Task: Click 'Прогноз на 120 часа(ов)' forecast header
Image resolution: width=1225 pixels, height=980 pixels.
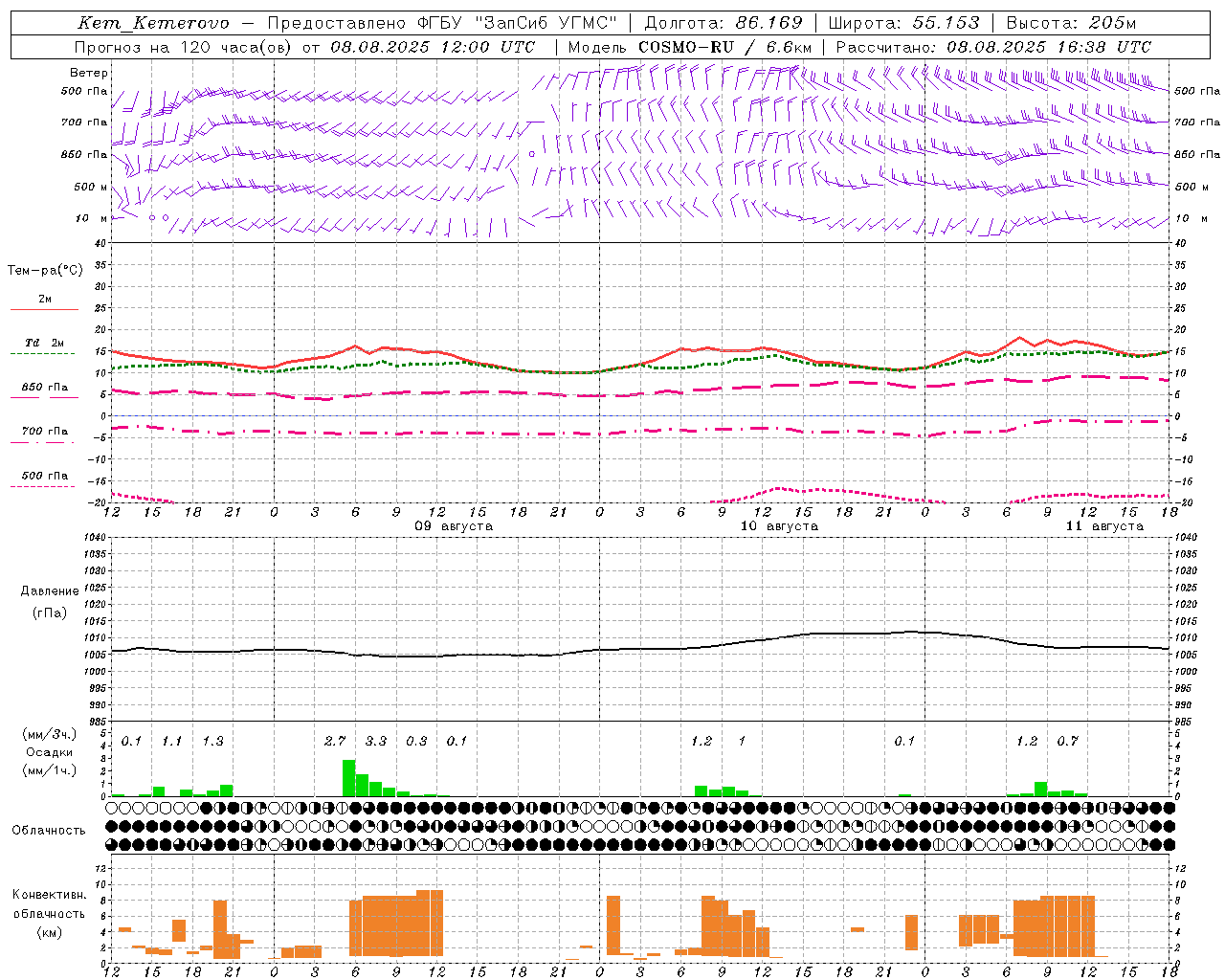Action: 184,47
